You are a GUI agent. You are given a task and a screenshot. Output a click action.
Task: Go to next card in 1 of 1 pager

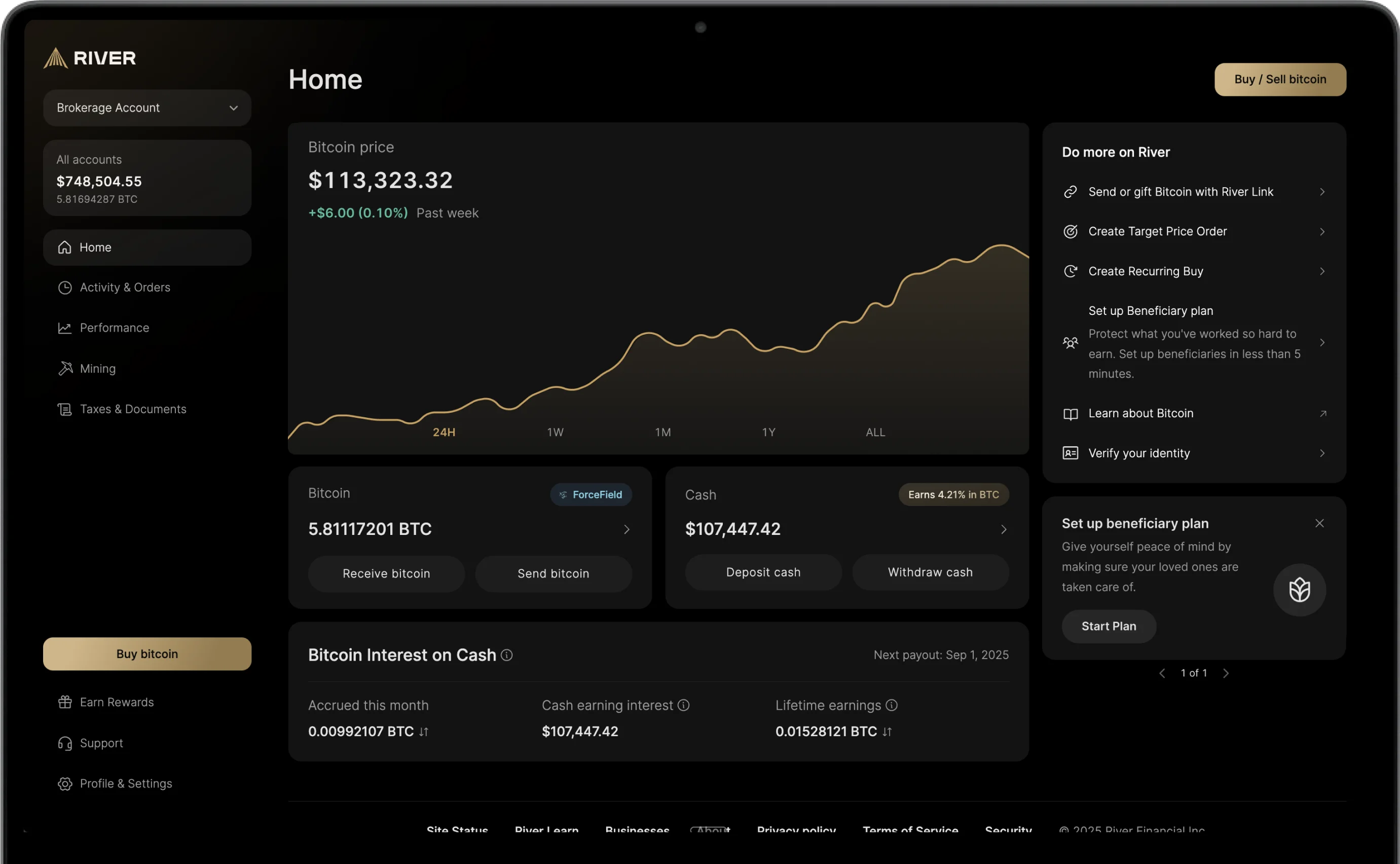[1226, 673]
